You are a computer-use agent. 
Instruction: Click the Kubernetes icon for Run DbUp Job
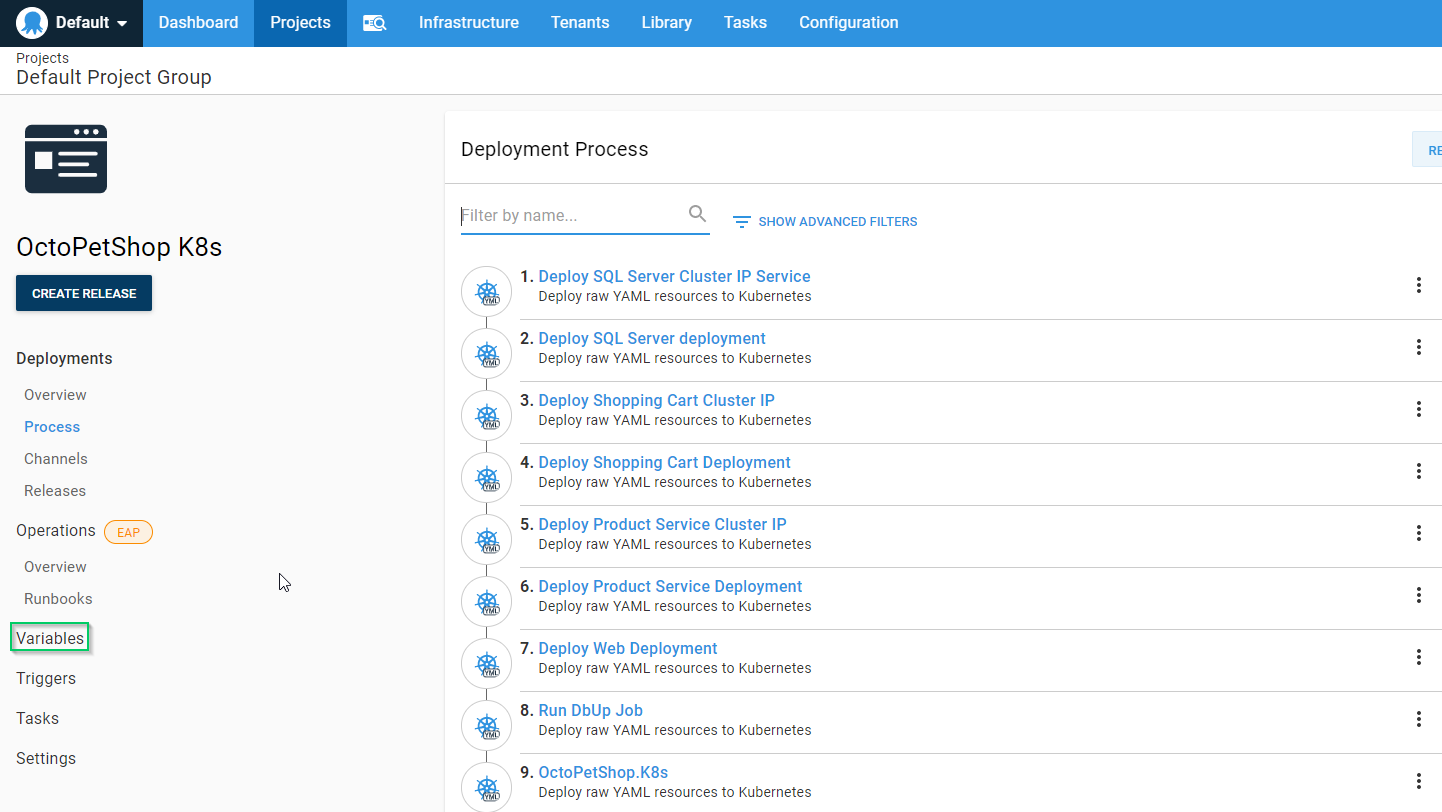tap(487, 726)
